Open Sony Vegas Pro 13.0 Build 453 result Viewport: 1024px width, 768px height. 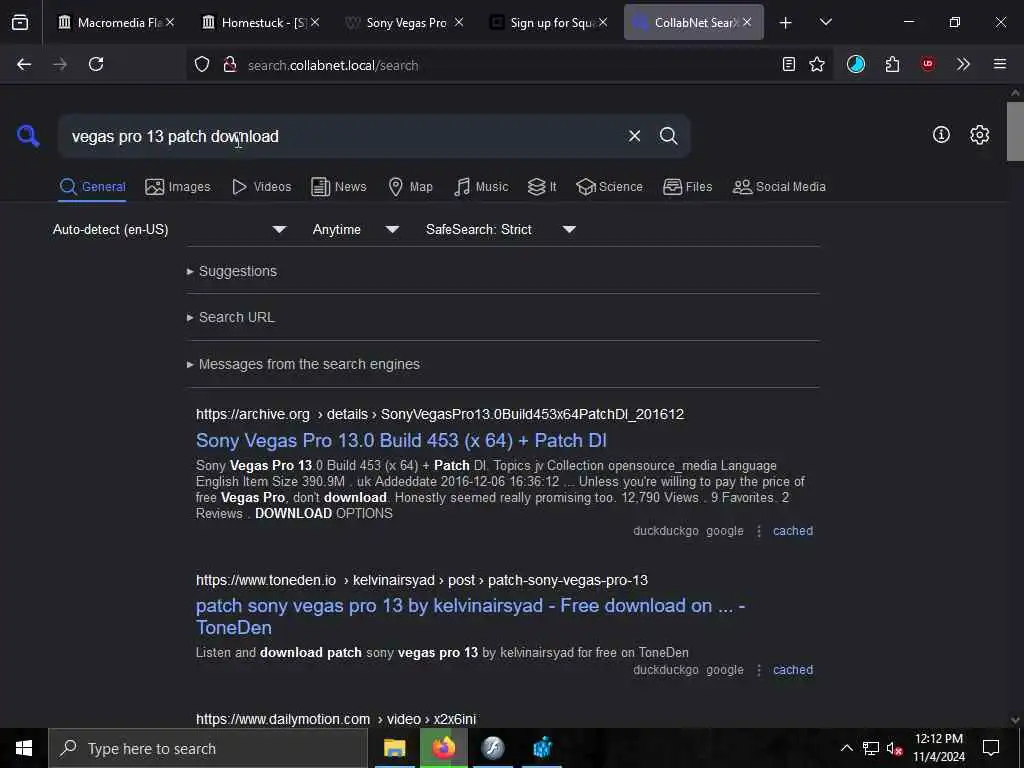[401, 441]
